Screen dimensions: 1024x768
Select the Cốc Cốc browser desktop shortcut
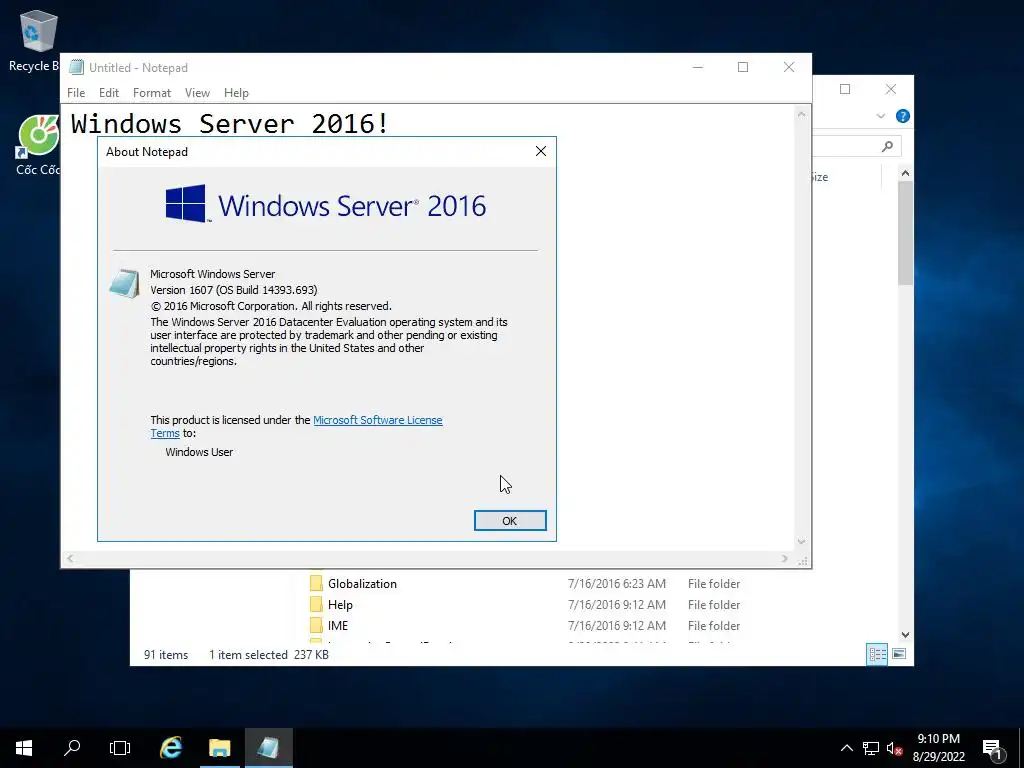pyautogui.click(x=38, y=145)
